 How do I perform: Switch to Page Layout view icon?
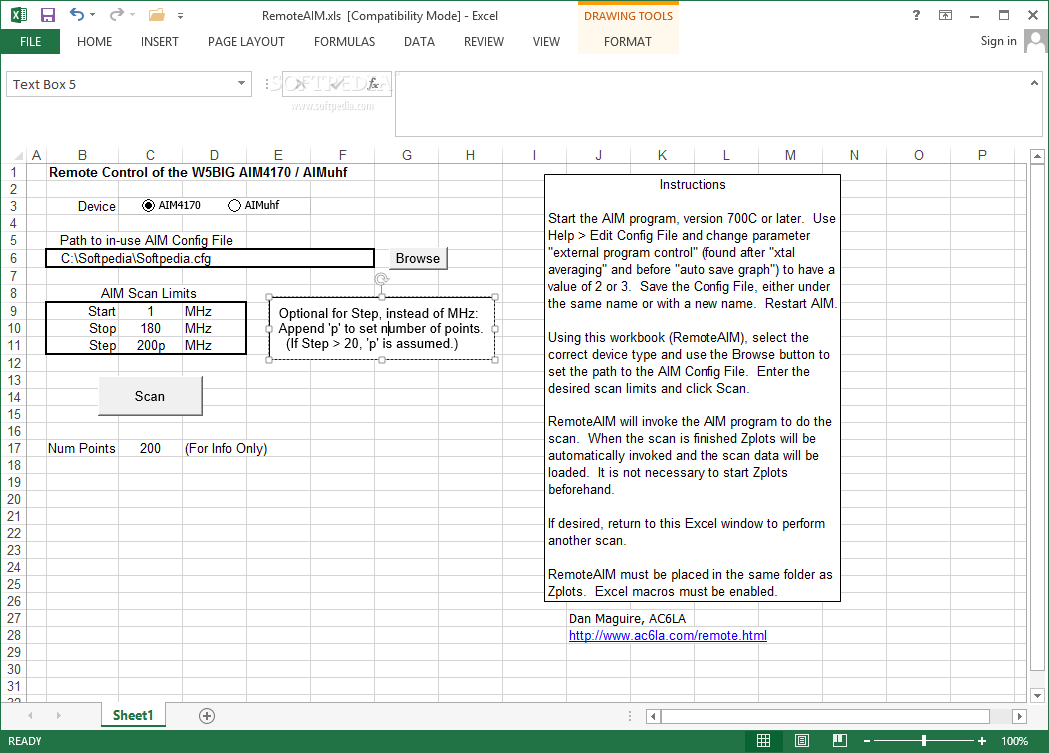(x=801, y=740)
